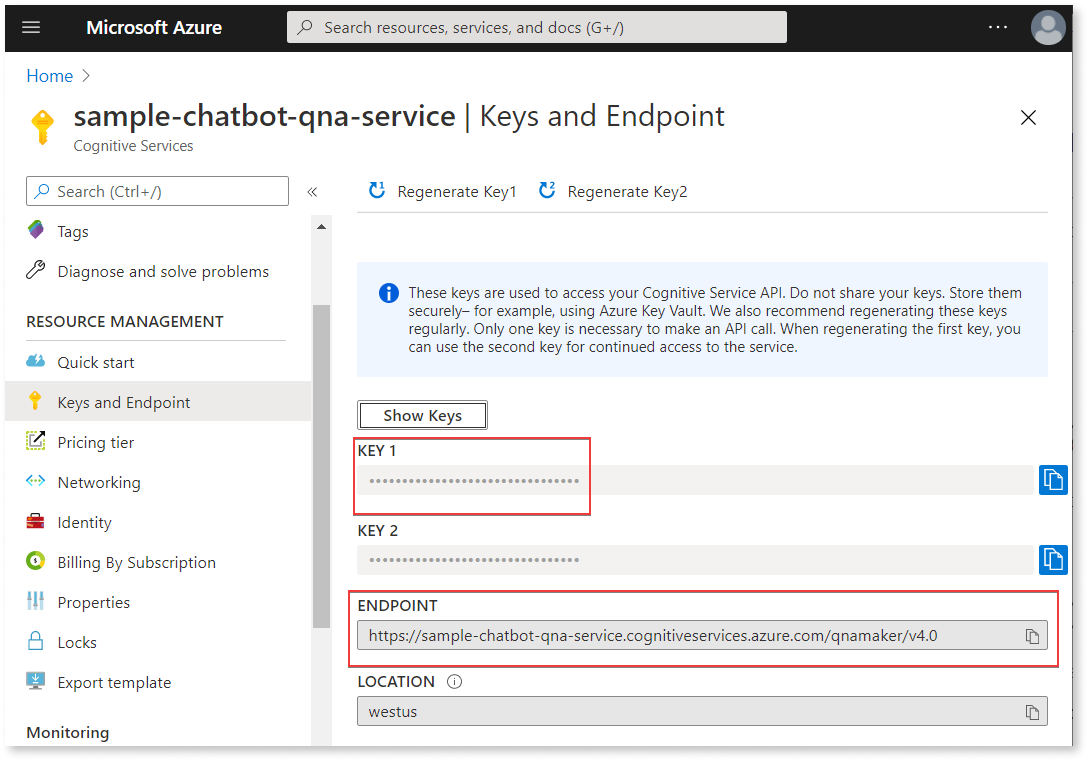The height and width of the screenshot is (761, 1088).
Task: Select the Networking icon in sidebar
Action: point(35,482)
